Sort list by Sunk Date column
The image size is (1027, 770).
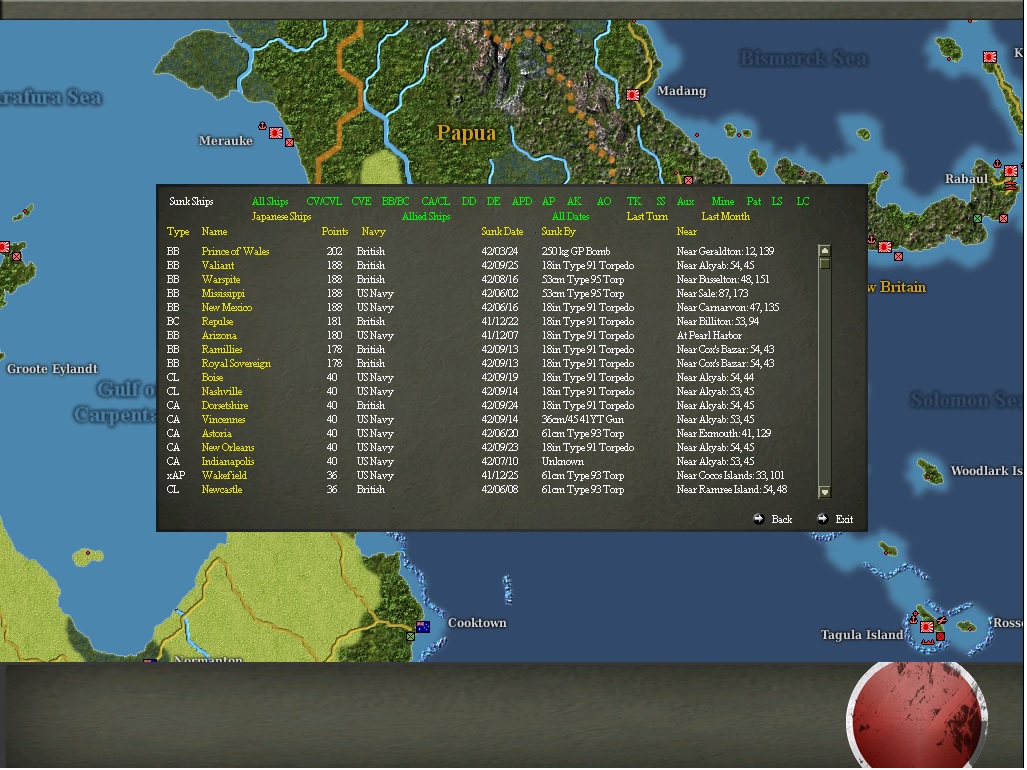[502, 231]
